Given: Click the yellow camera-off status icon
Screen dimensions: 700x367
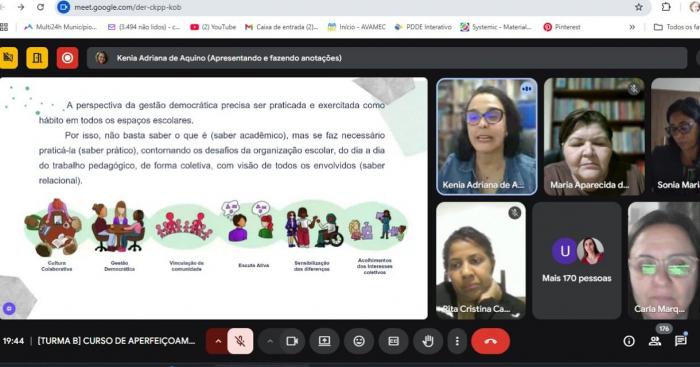Looking at the screenshot, I should (8, 58).
